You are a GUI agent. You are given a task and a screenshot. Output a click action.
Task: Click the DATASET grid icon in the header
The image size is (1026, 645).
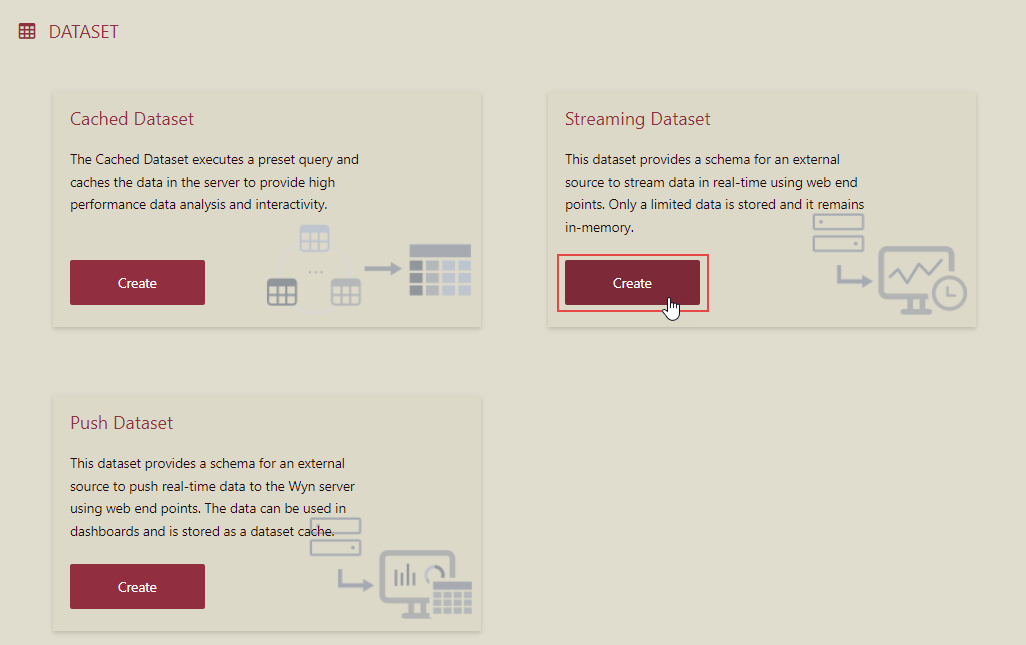[26, 30]
